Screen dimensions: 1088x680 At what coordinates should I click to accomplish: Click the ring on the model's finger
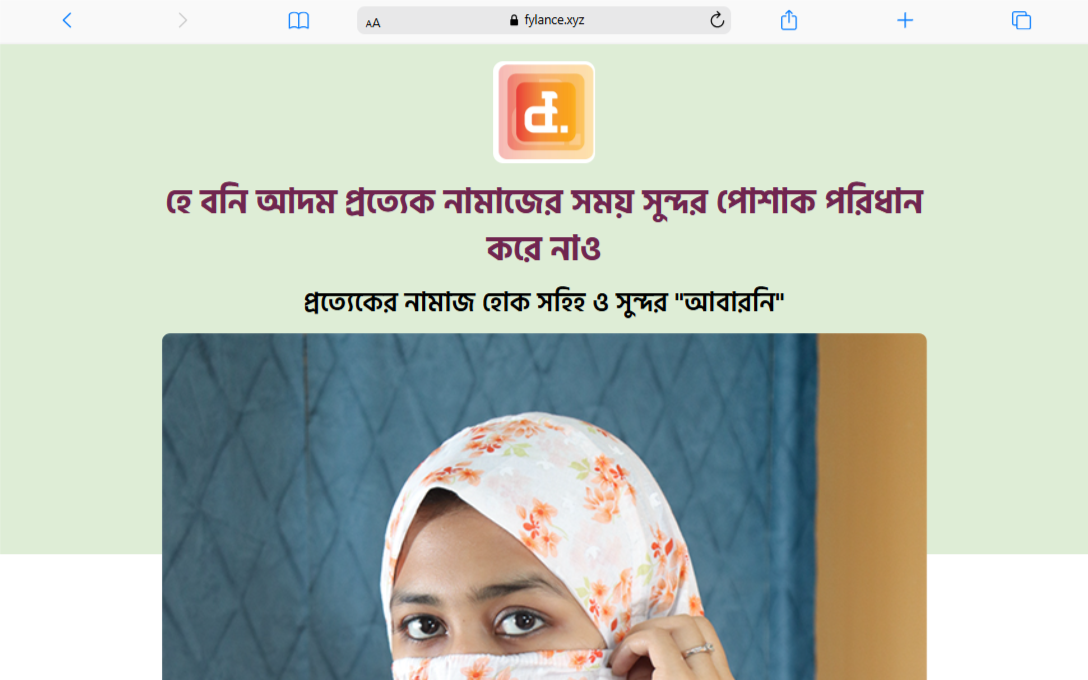[697, 651]
